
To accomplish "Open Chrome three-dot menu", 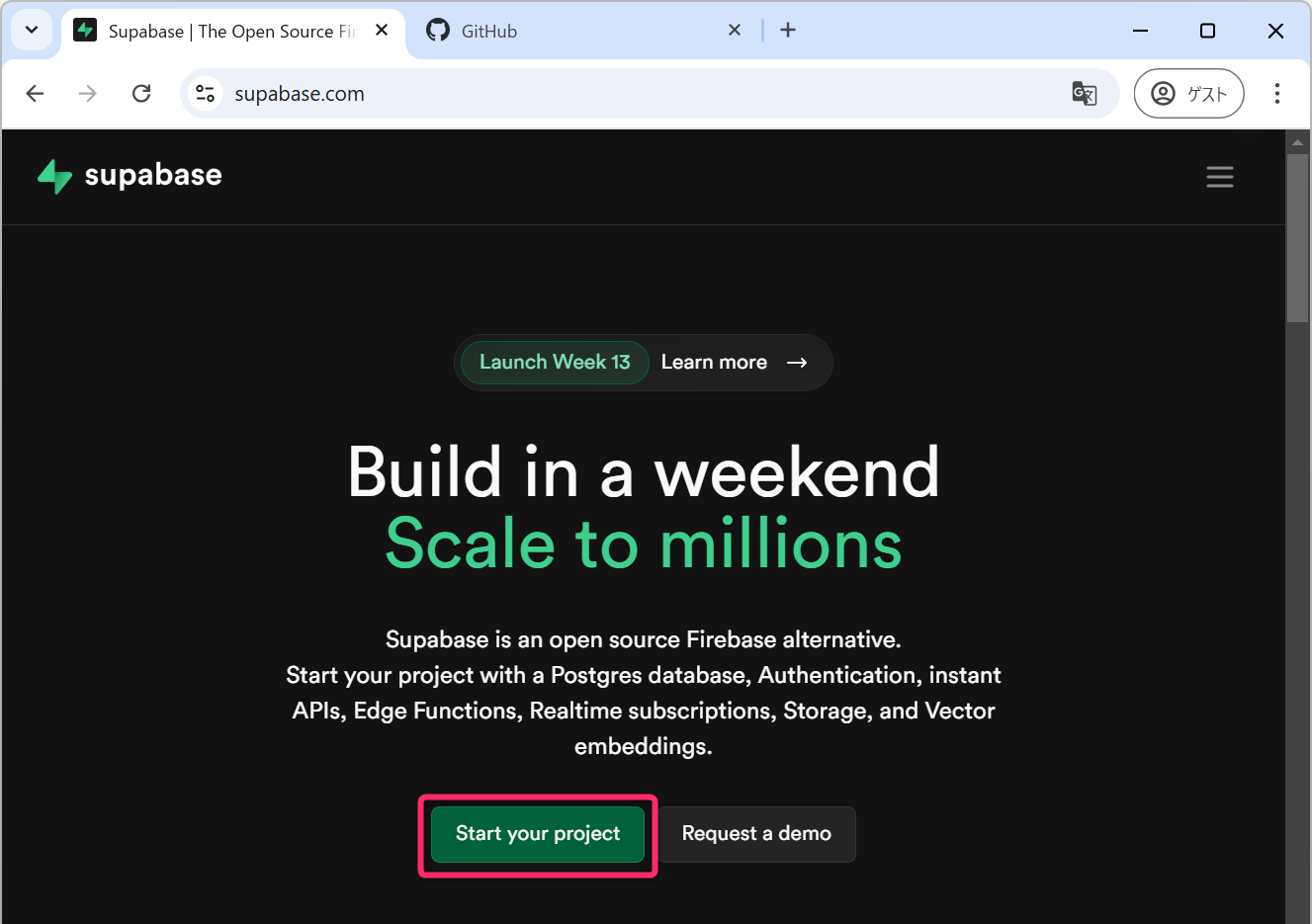I will click(1276, 94).
